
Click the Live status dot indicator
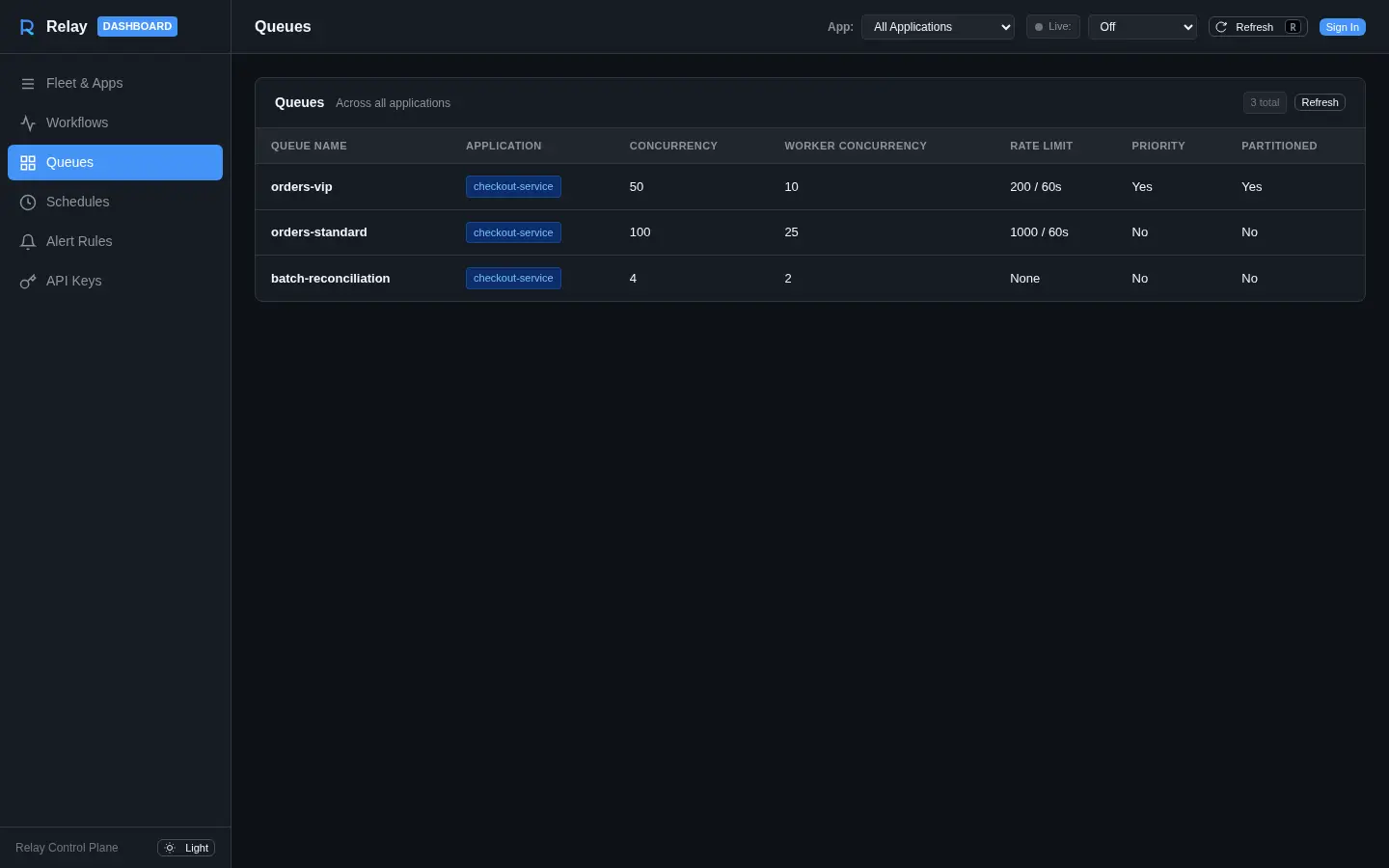coord(1039,27)
